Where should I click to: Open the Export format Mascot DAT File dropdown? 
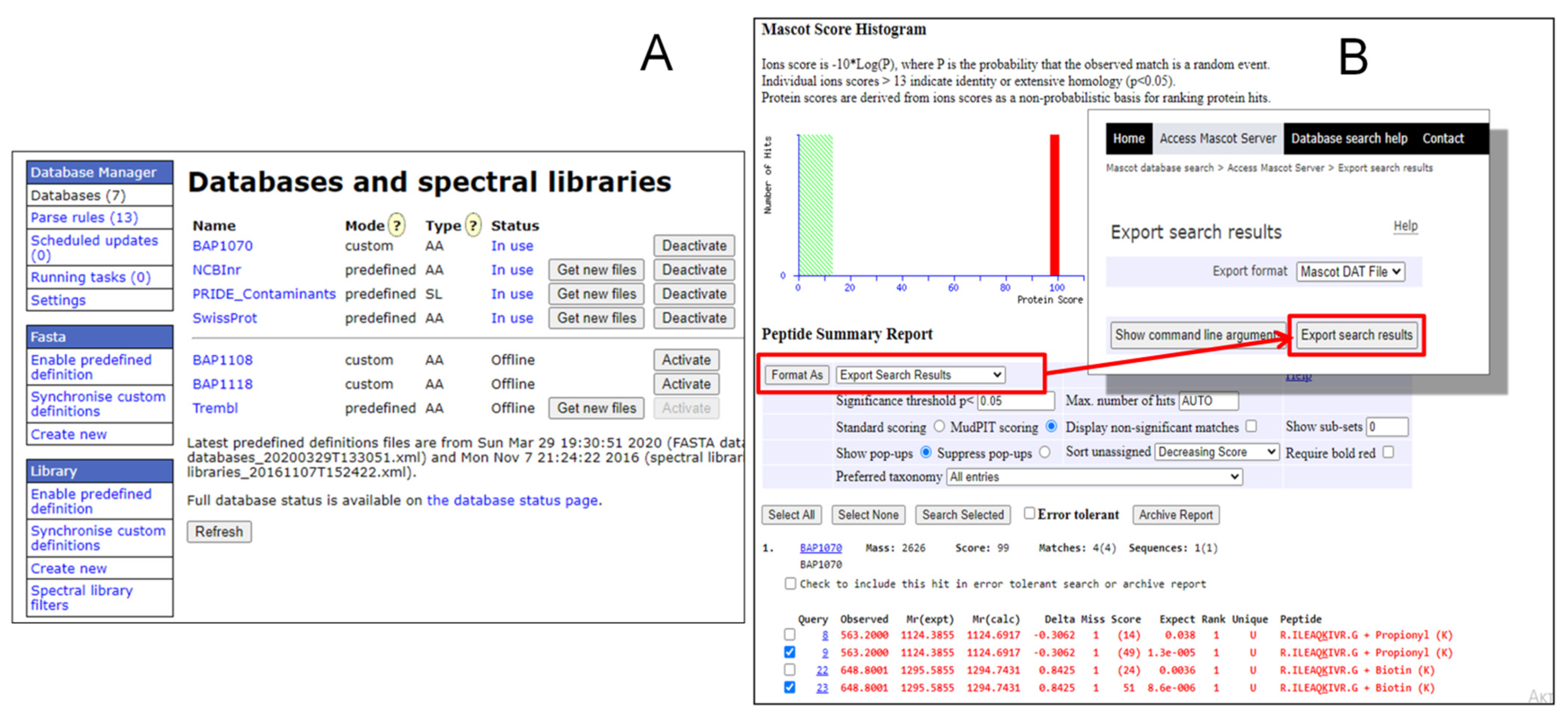coord(1350,271)
